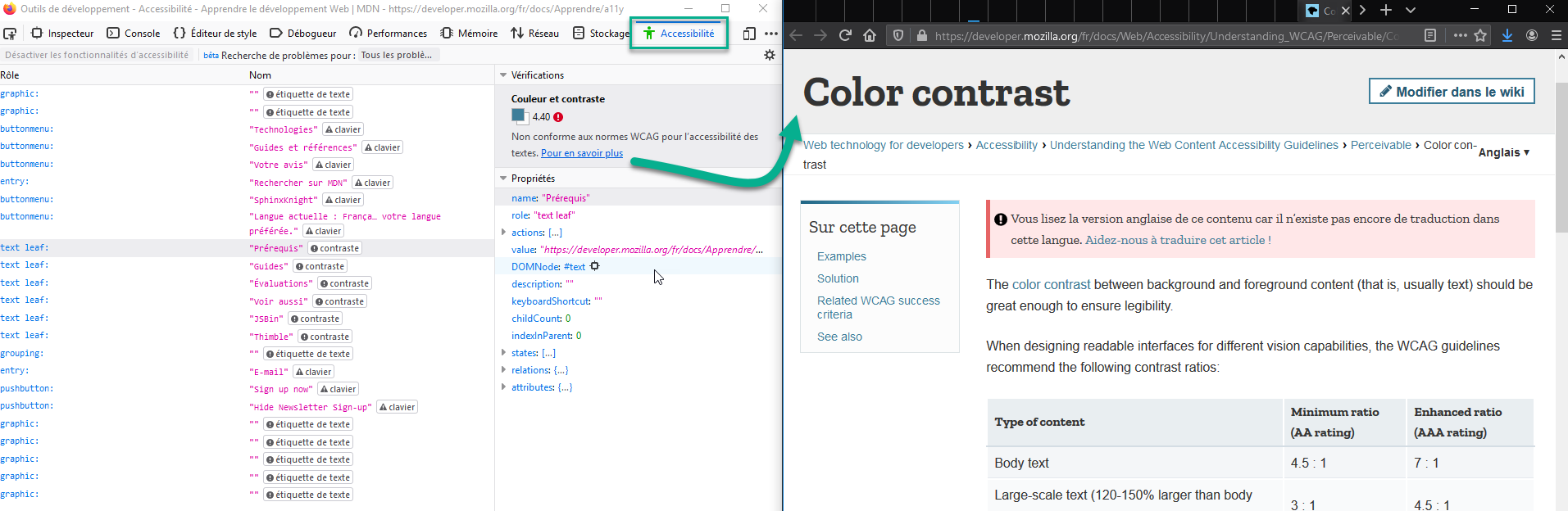The width and height of the screenshot is (1568, 511).
Task: Expand the states property
Action: point(503,353)
